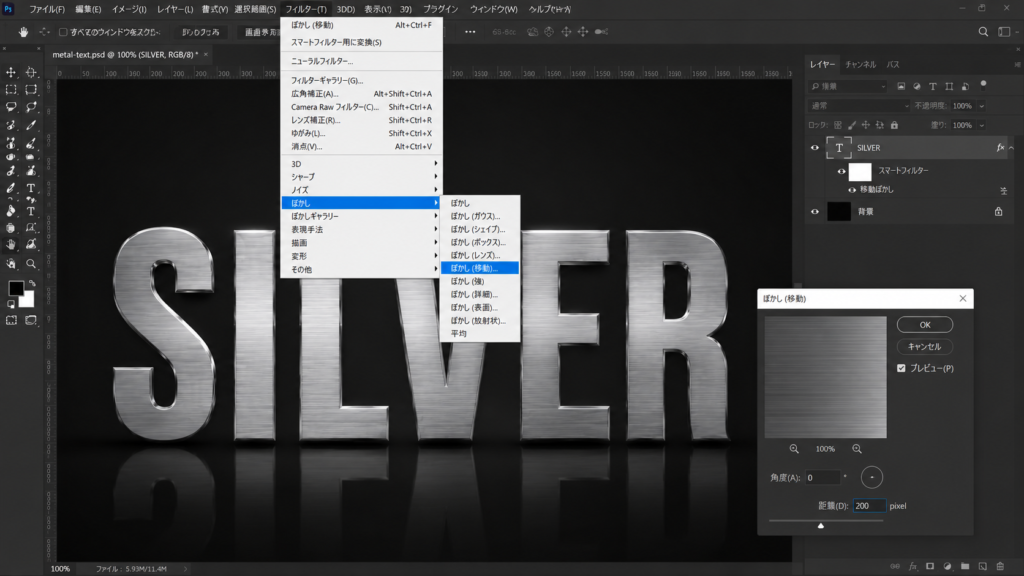Screen dimensions: 1024x576
Task: Hide the SILVER layer with eye icon
Action: click(814, 148)
